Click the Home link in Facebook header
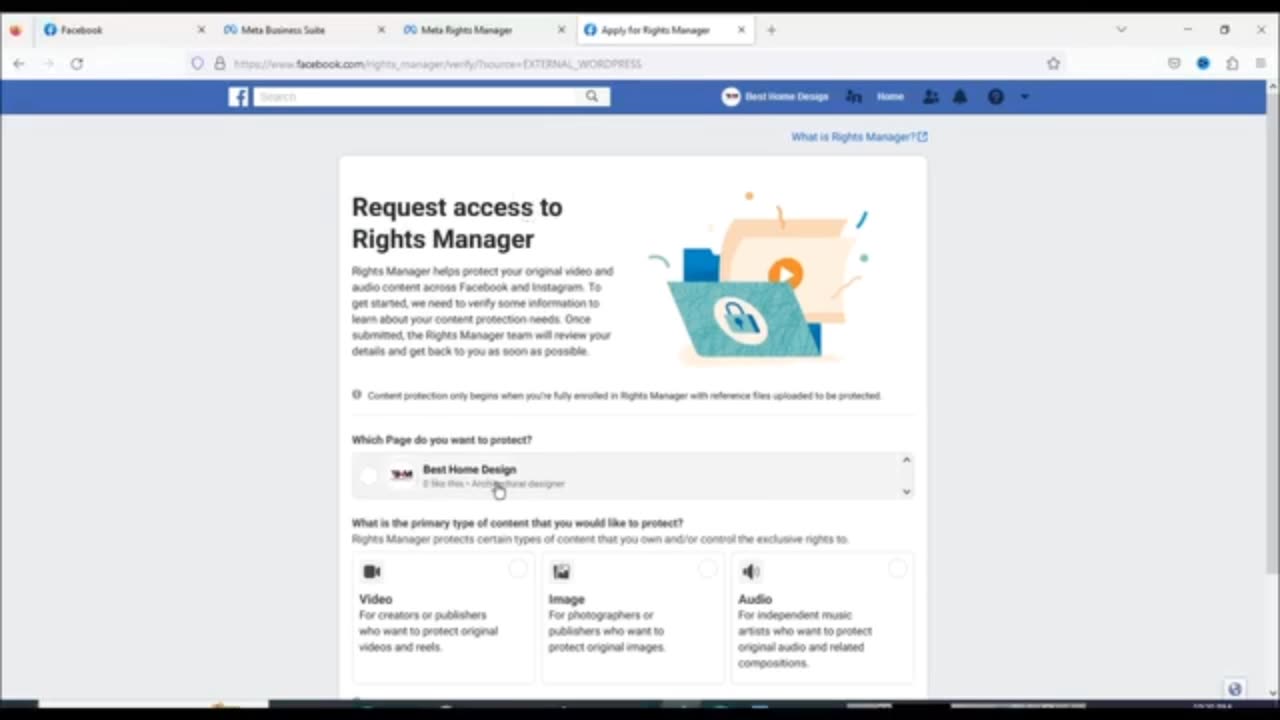Screen dimensions: 1280x720 click(890, 97)
